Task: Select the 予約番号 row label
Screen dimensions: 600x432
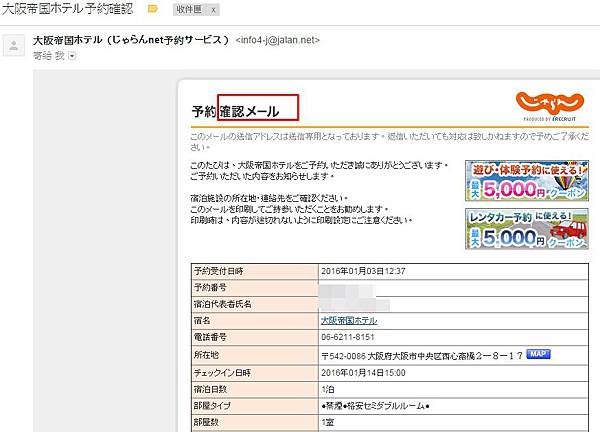Action: 210,288
